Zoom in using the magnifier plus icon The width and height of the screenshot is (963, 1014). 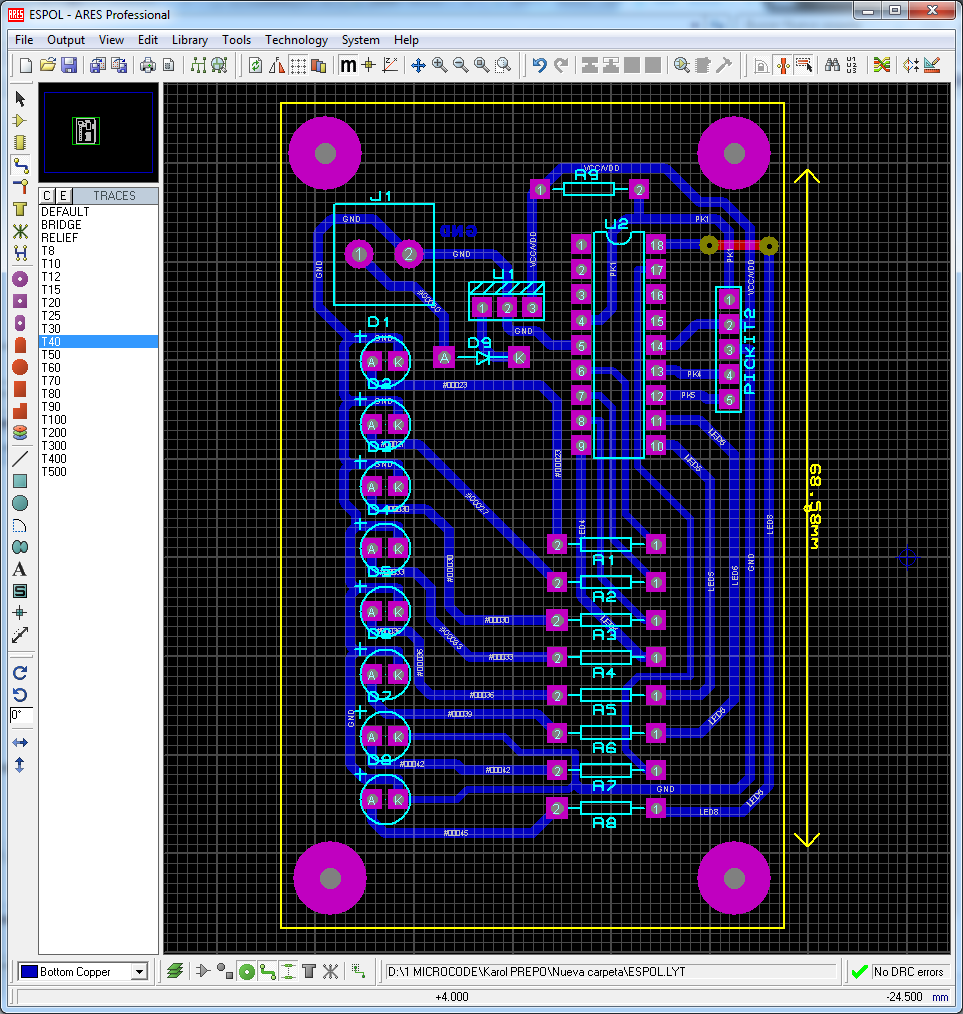click(440, 65)
